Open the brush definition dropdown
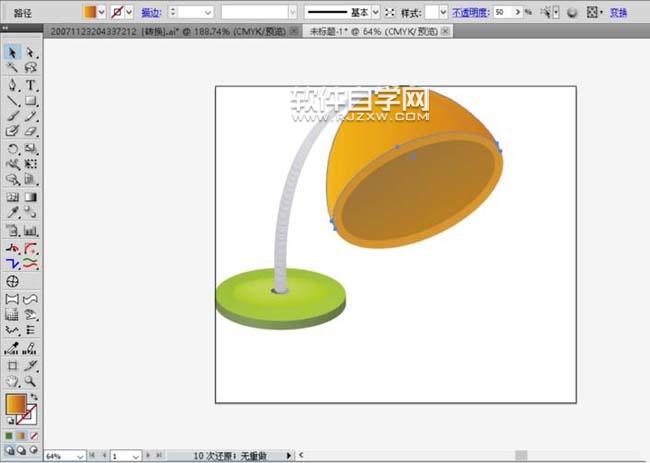 [x=293, y=12]
